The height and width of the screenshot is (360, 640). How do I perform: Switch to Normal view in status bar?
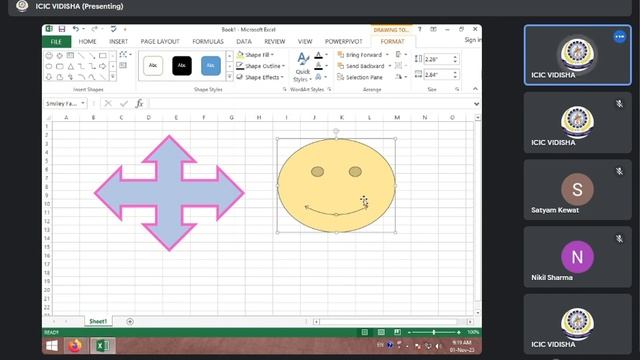(365, 332)
